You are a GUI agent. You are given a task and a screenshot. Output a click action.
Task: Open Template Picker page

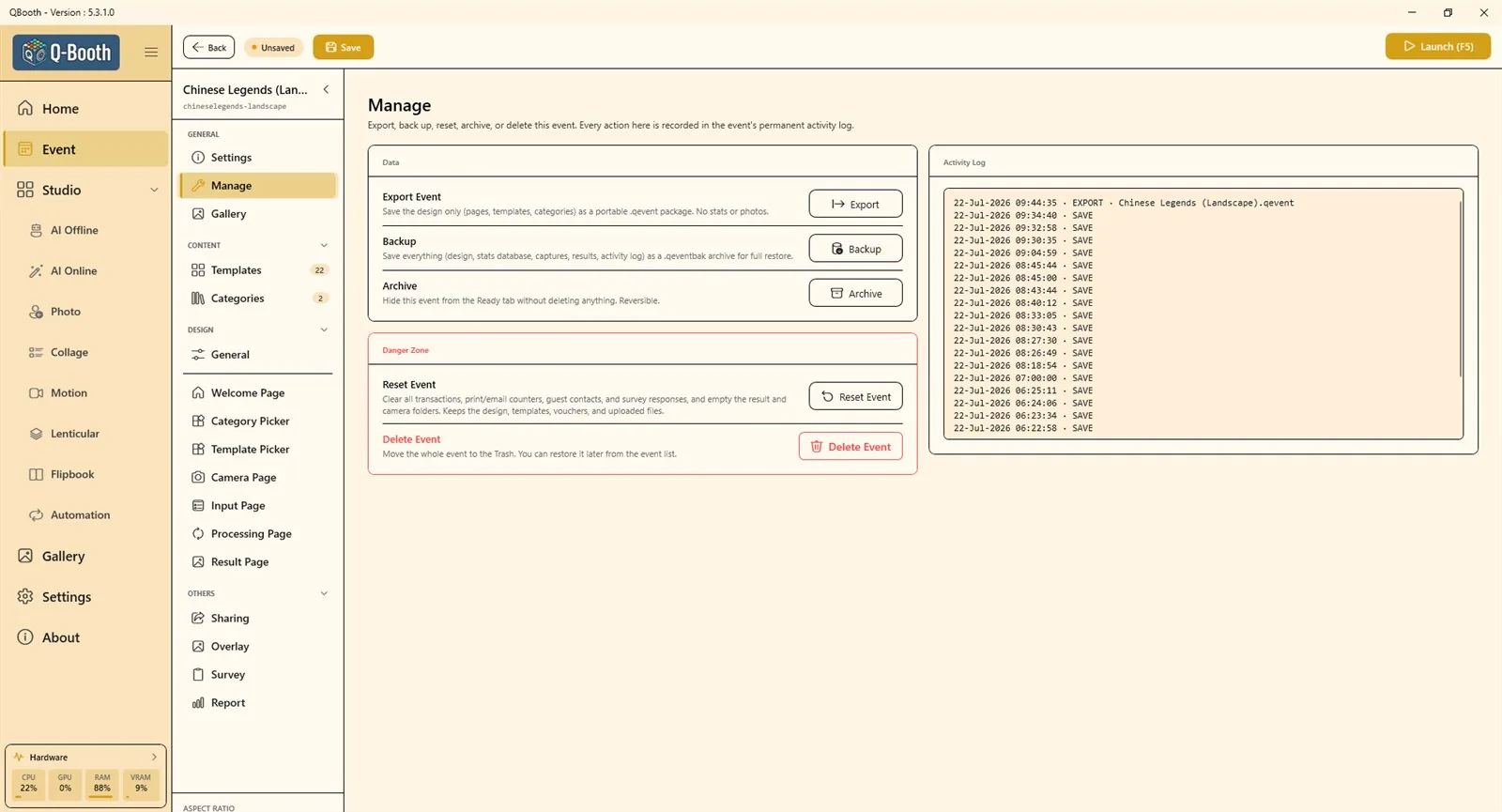coord(258,450)
